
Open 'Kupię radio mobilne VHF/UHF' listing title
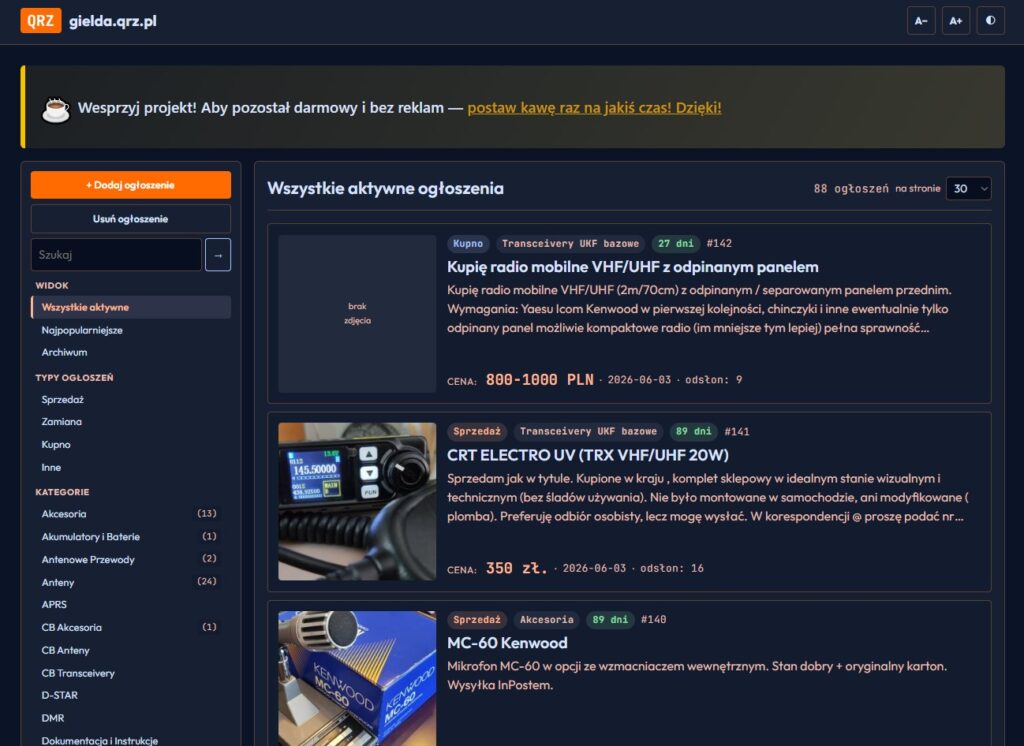(633, 267)
